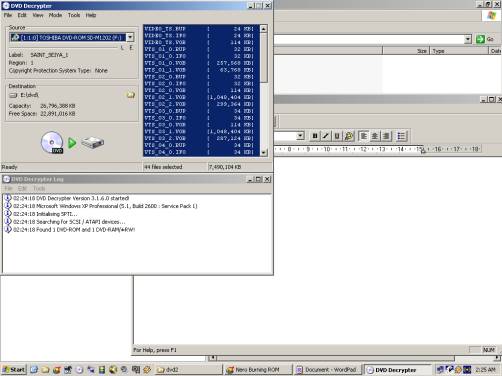The height and width of the screenshot is (376, 502).
Task: Open Explorer address bar dropdown
Action: pyautogui.click(x=468, y=39)
